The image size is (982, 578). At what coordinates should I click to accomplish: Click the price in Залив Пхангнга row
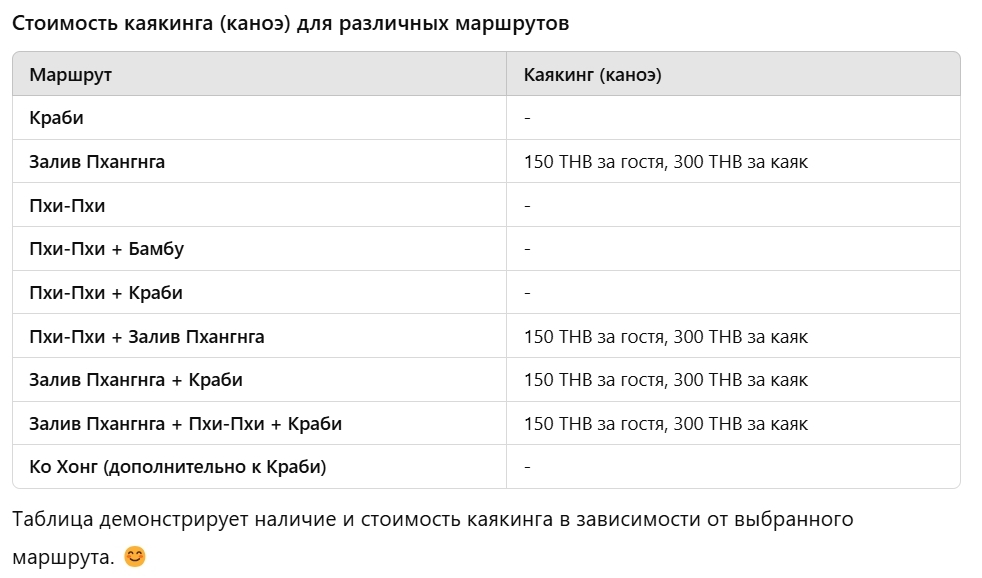pos(666,162)
